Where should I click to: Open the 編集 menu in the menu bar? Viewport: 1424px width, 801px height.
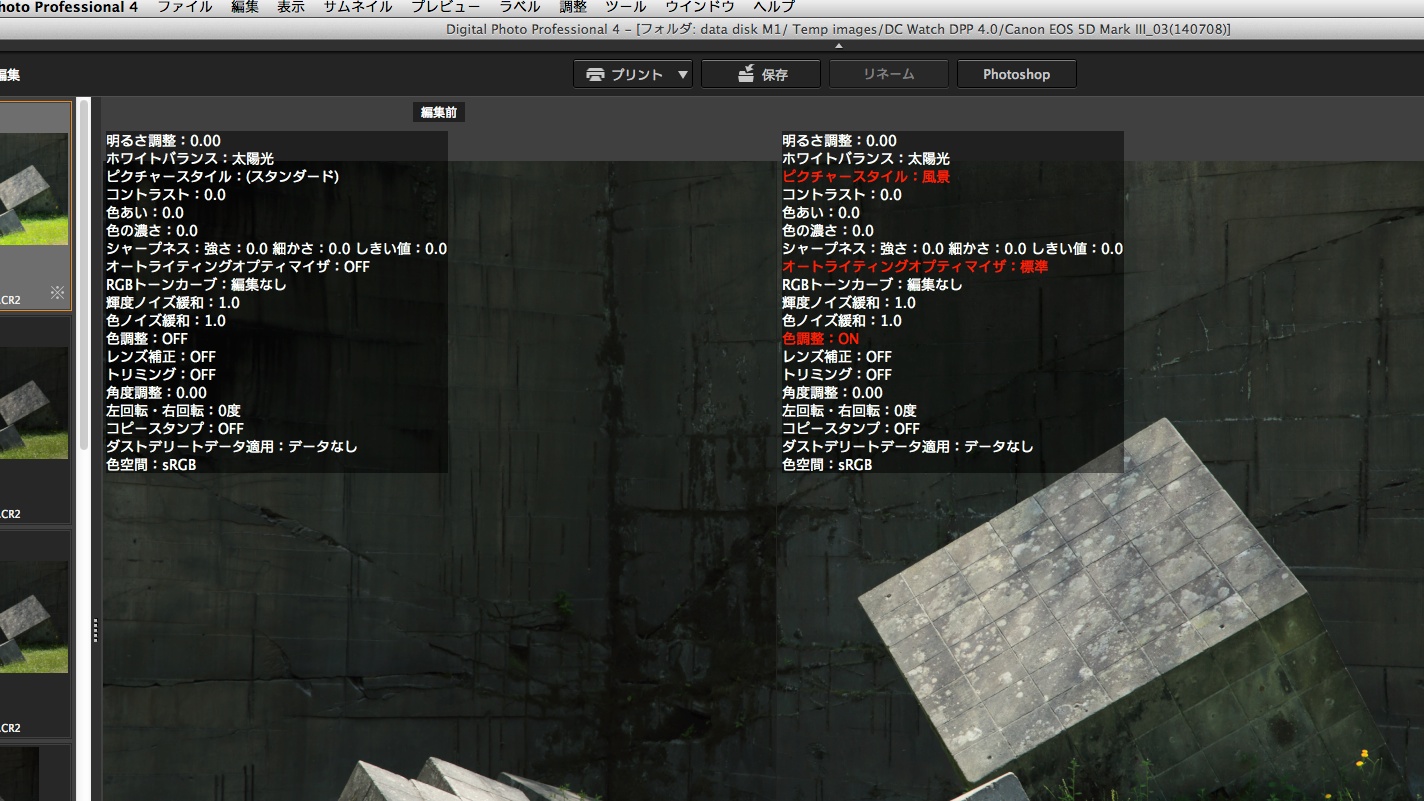tap(245, 7)
